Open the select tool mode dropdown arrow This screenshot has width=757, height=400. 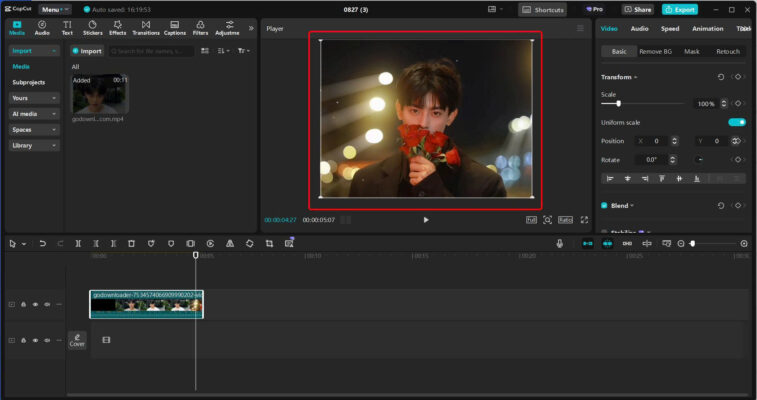coord(24,244)
